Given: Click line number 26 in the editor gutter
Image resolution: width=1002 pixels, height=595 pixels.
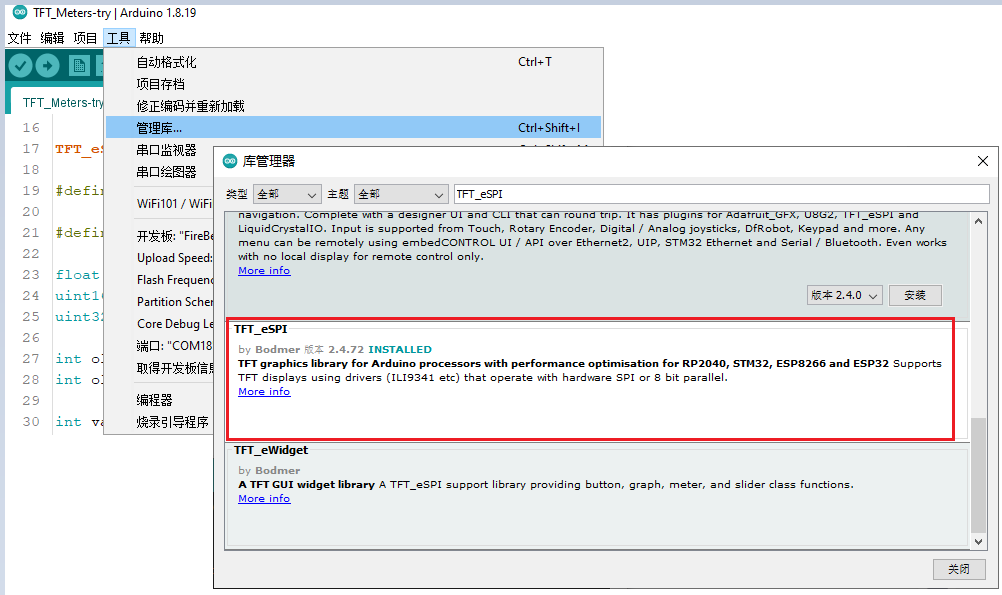Looking at the screenshot, I should [x=31, y=337].
